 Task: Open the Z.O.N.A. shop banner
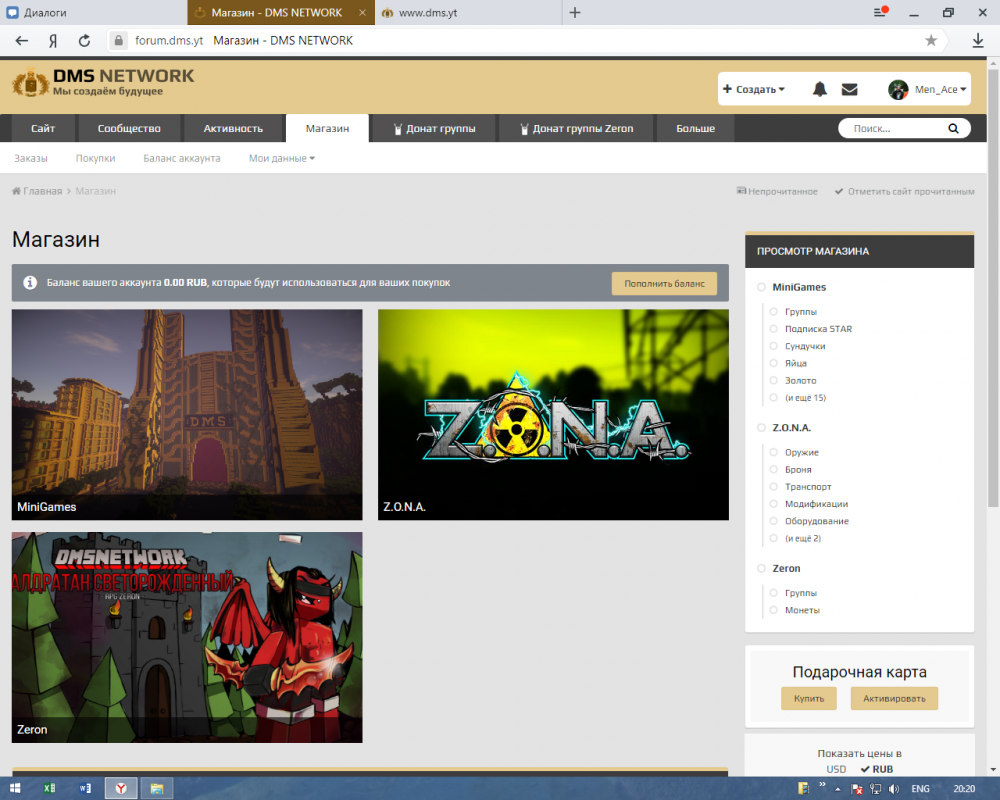[x=553, y=414]
